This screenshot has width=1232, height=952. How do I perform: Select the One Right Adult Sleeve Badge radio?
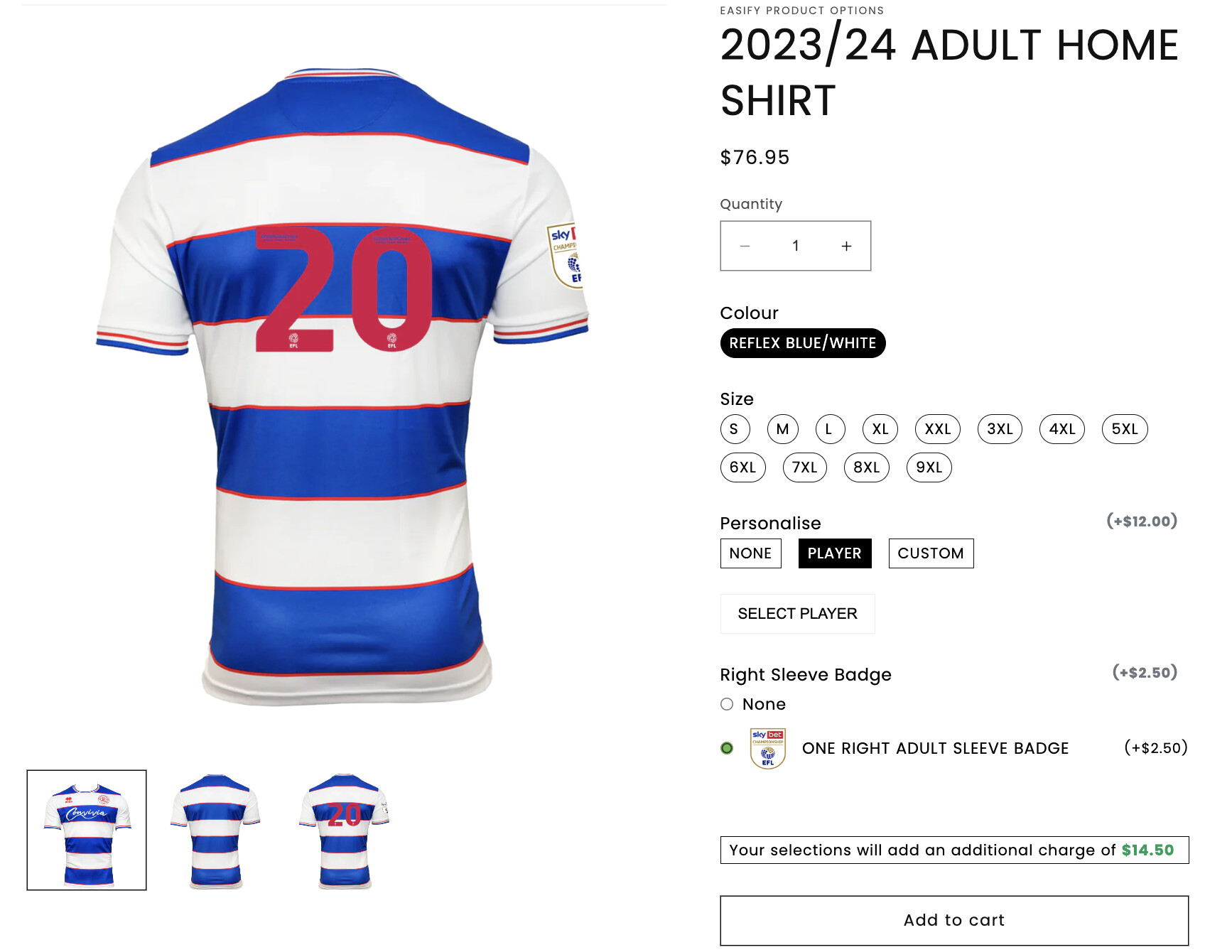727,748
